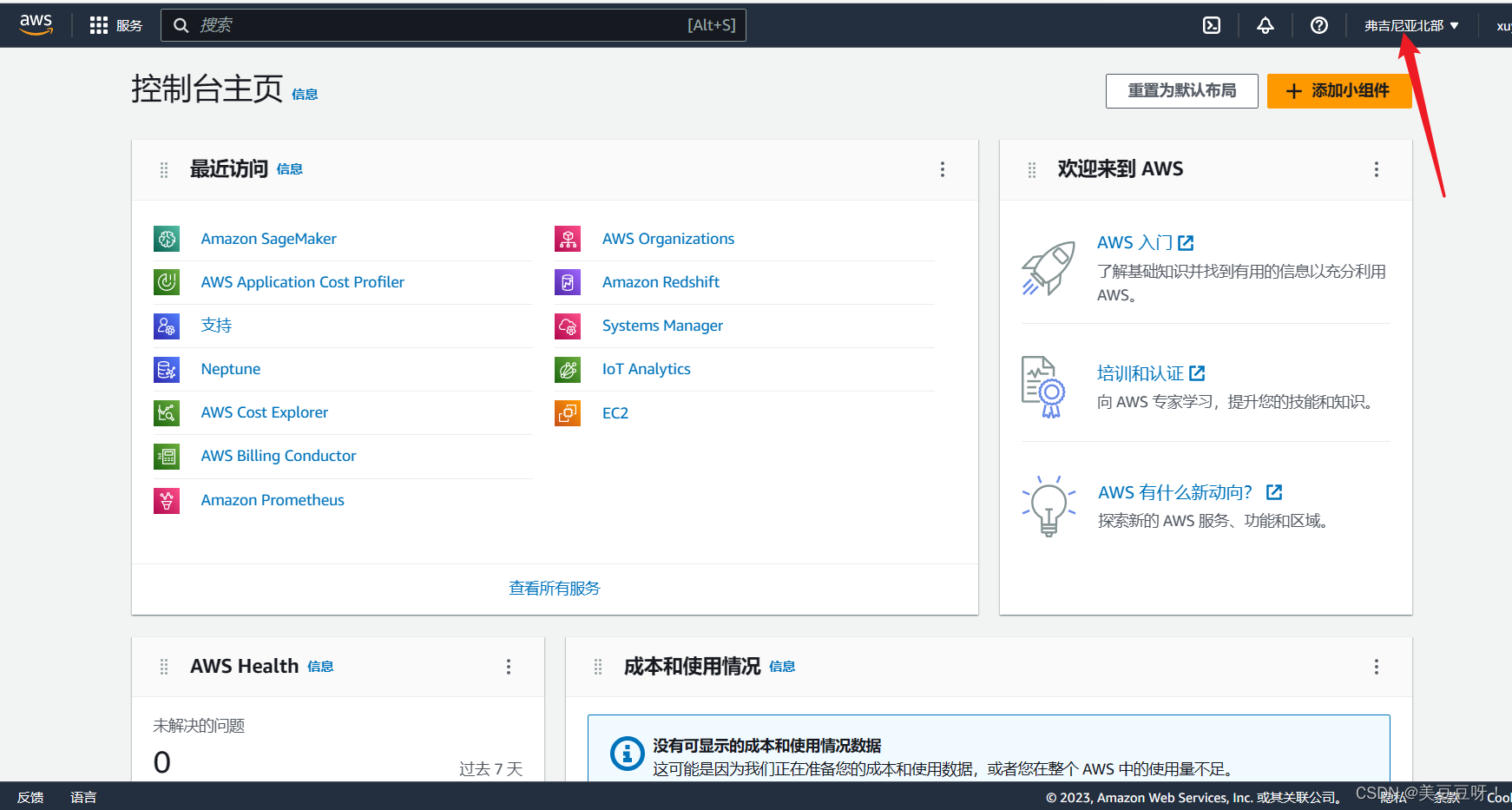Click the Amazon SageMaker icon
1512x810 pixels.
click(167, 239)
